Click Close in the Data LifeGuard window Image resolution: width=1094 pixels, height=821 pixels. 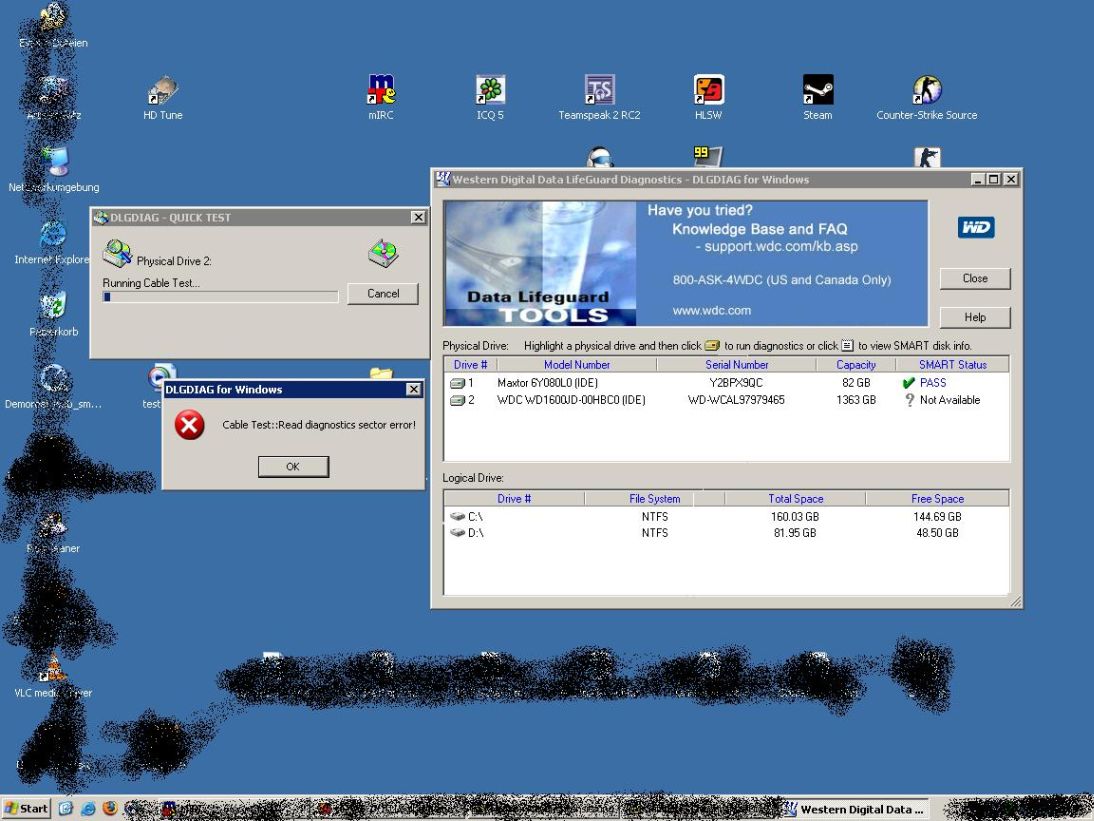975,278
